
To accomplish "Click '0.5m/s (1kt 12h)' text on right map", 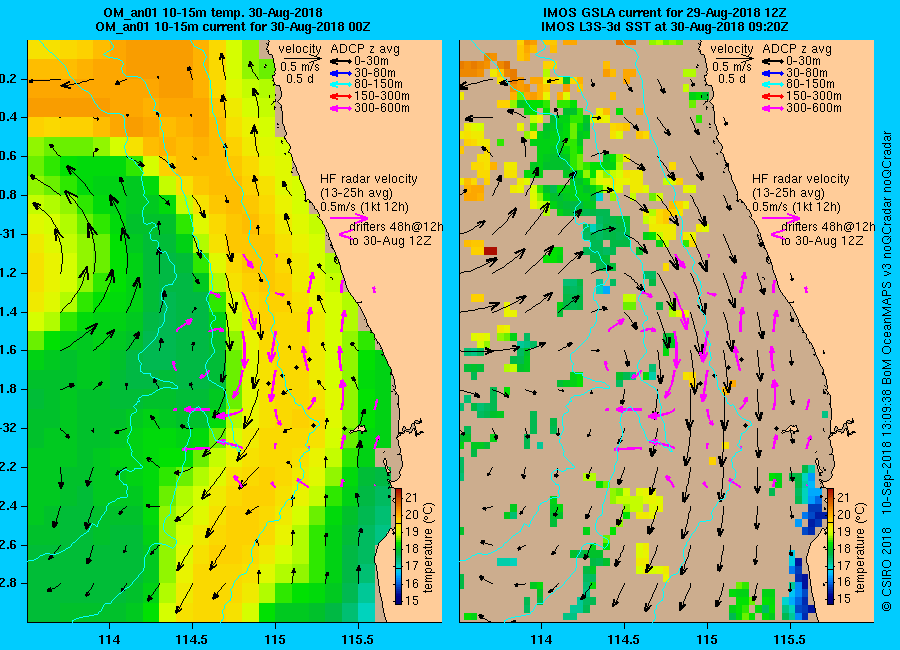I will (x=797, y=207).
